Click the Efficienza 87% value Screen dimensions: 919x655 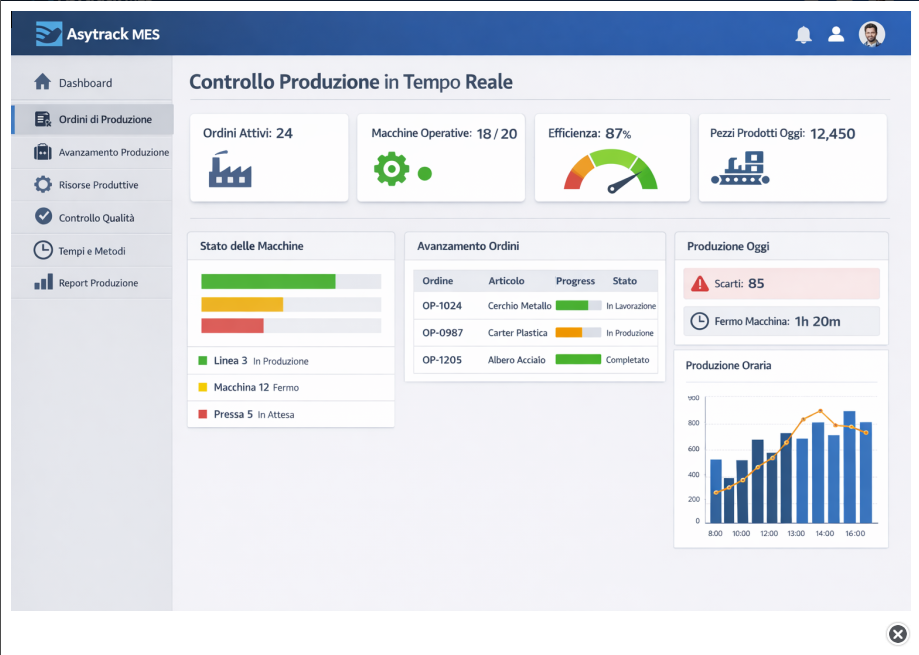pos(618,134)
